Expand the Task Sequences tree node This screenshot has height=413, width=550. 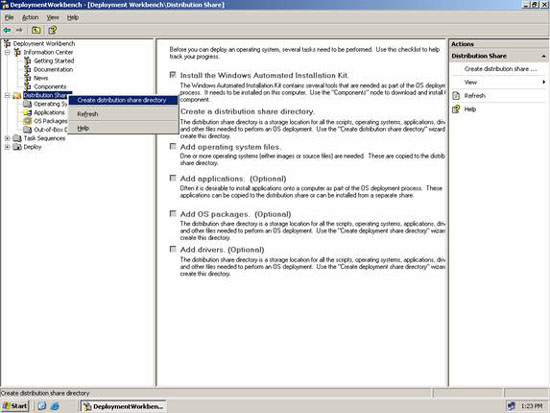(7, 138)
